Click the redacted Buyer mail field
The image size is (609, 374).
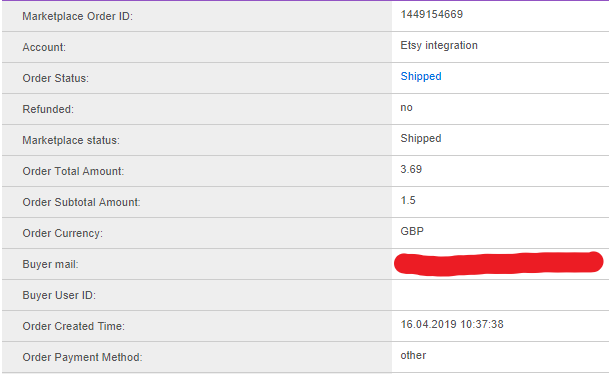coord(499,263)
